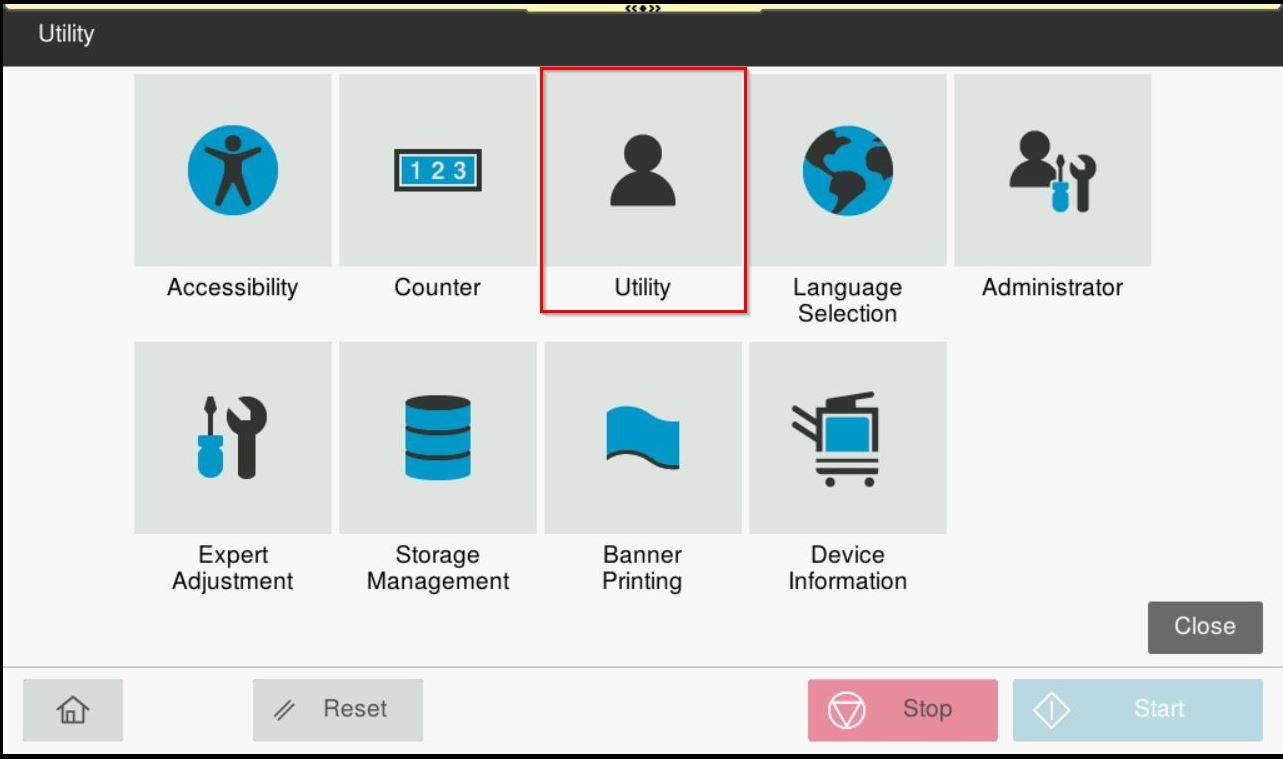
Task: Open Device Information printer icon
Action: [847, 437]
